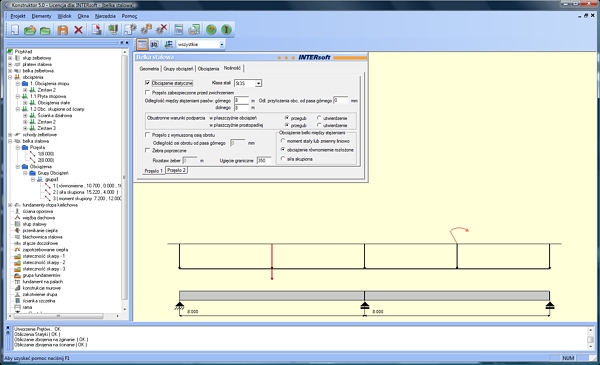Viewport: 600px width, 365px height.
Task: Click the Ugięcie graniczne input field
Action: pyautogui.click(x=264, y=160)
